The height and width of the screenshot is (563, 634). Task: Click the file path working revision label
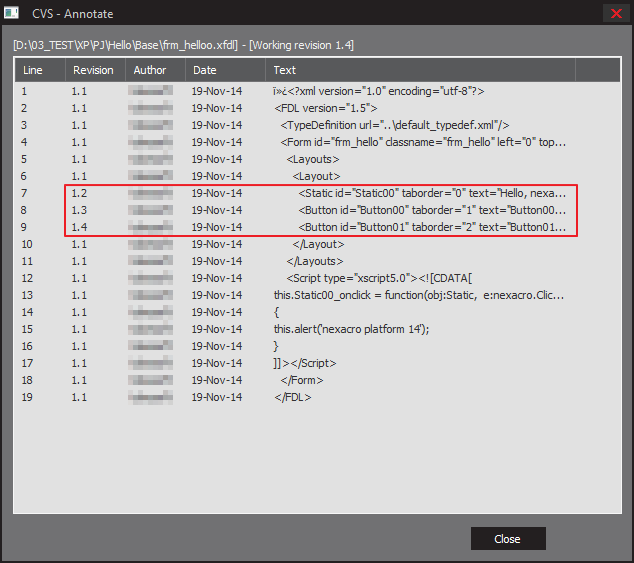pyautogui.click(x=183, y=45)
